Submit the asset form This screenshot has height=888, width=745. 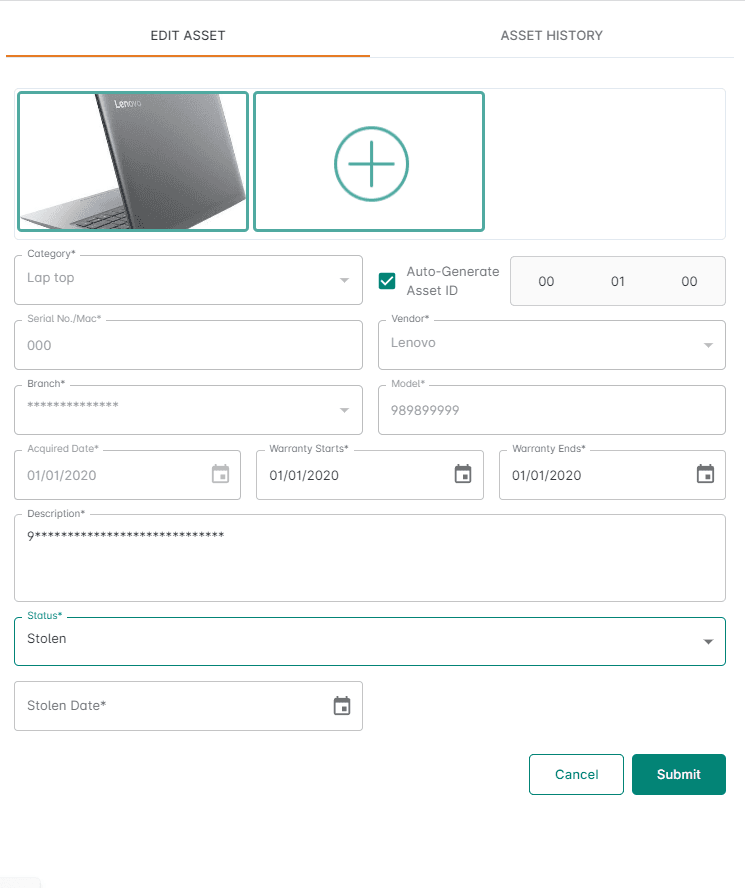pyautogui.click(x=678, y=774)
